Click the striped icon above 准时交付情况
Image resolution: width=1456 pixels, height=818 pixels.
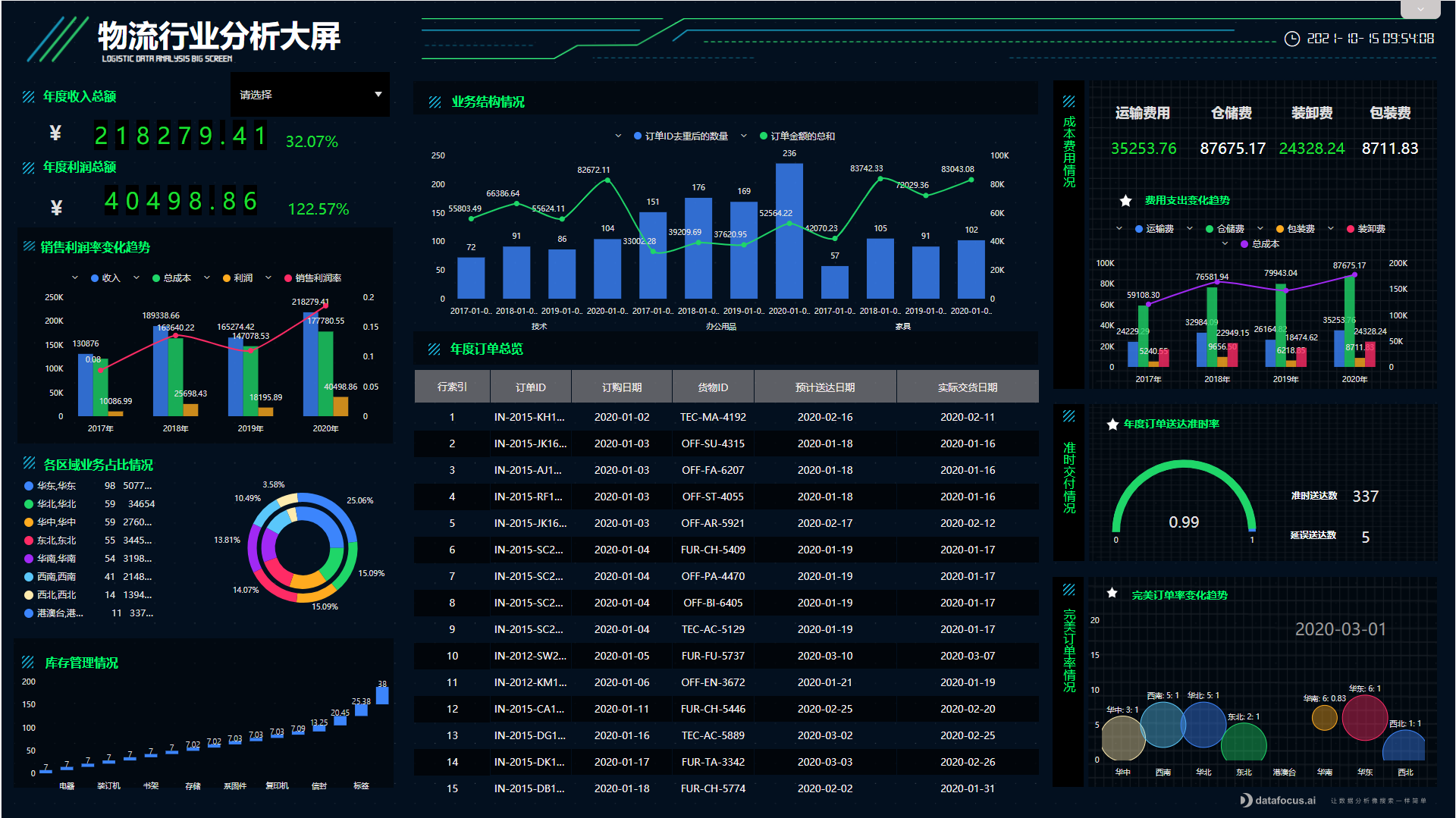(1068, 415)
